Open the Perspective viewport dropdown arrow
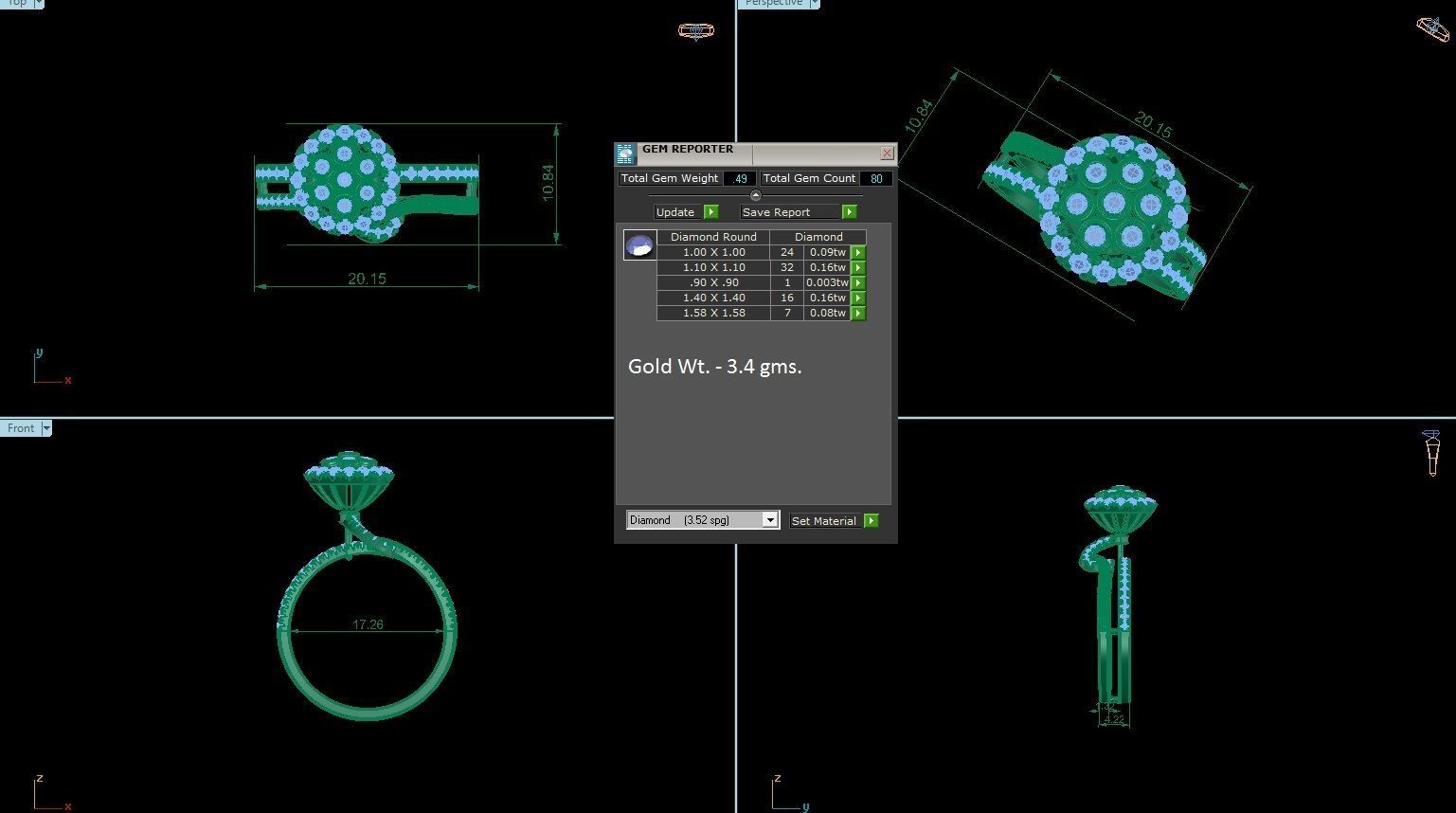 point(815,4)
